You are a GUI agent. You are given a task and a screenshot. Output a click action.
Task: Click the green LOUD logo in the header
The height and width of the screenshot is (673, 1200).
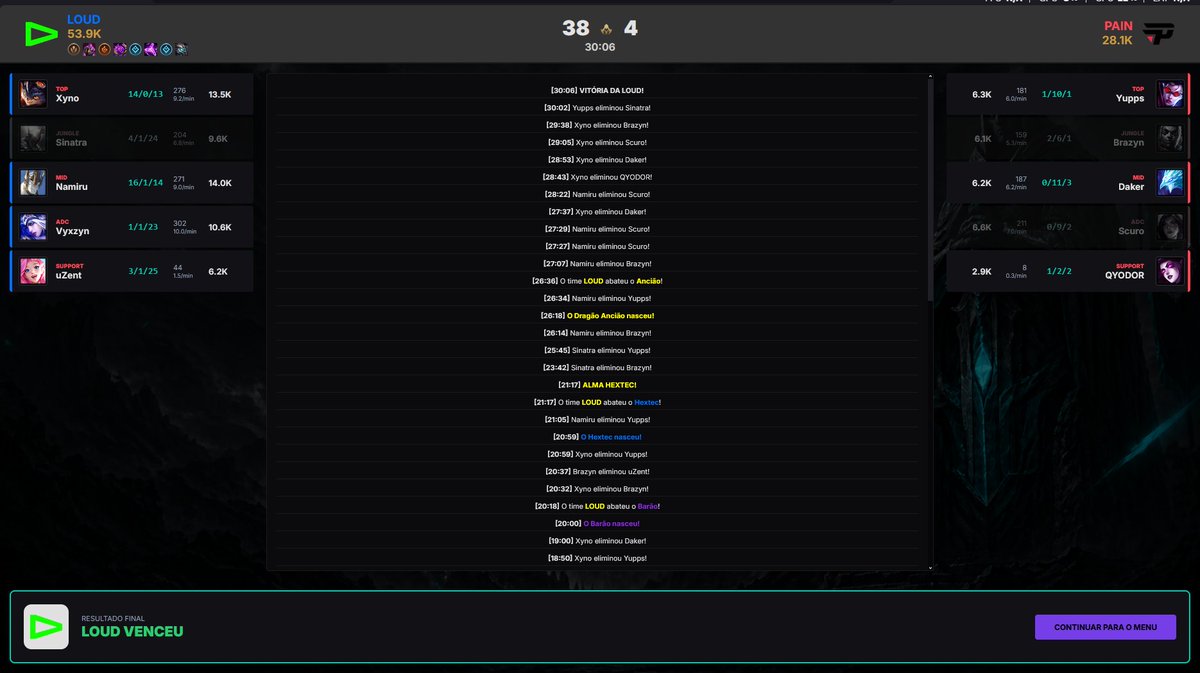[41, 34]
